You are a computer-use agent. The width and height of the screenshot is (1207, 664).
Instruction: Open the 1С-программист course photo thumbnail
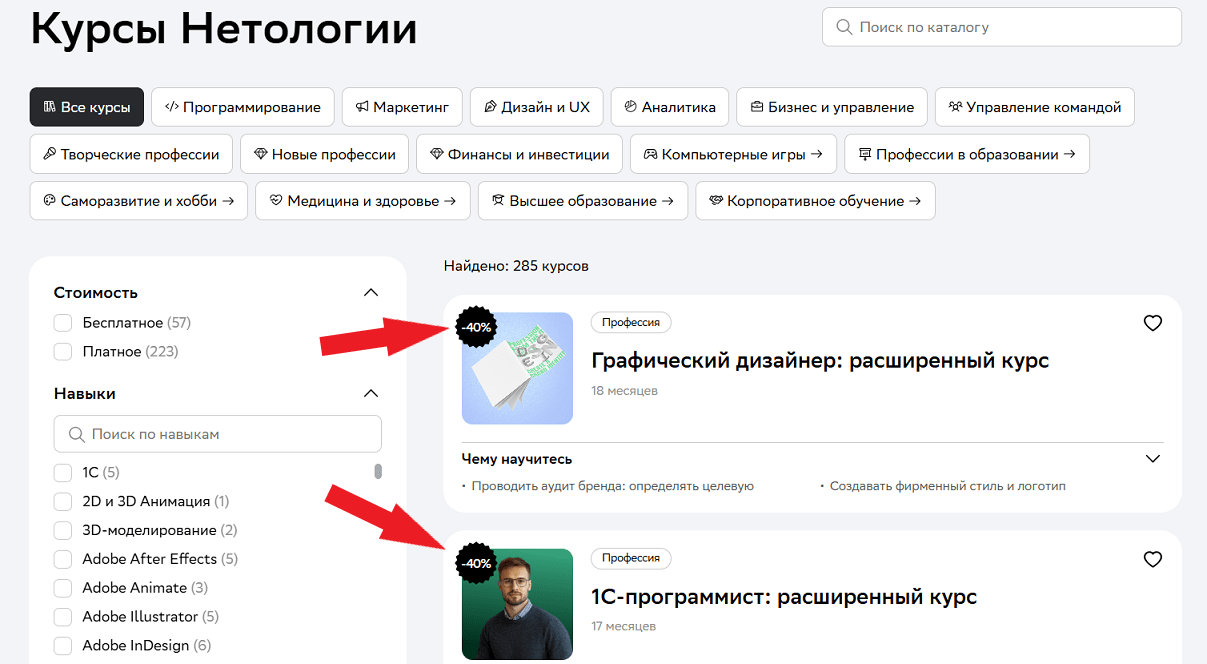pyautogui.click(x=517, y=604)
